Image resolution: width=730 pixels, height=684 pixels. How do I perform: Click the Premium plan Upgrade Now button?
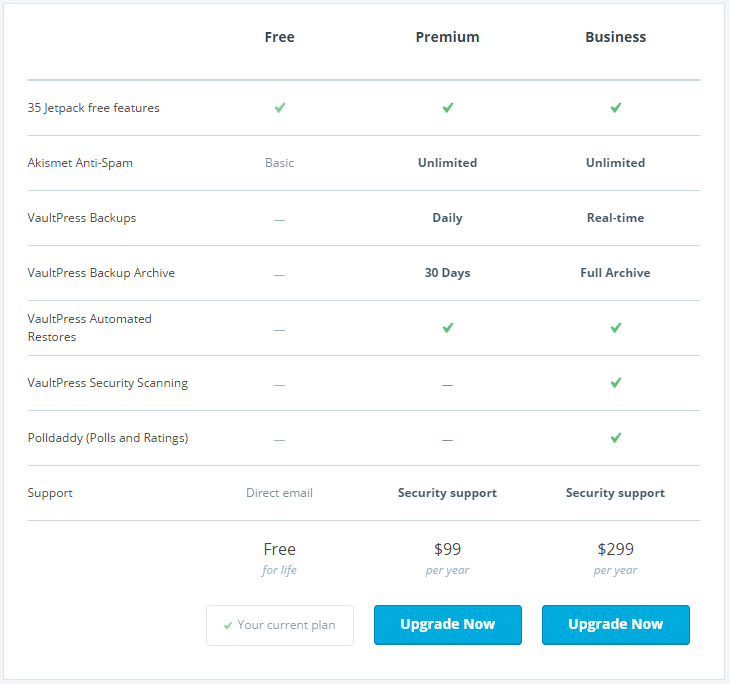[447, 624]
